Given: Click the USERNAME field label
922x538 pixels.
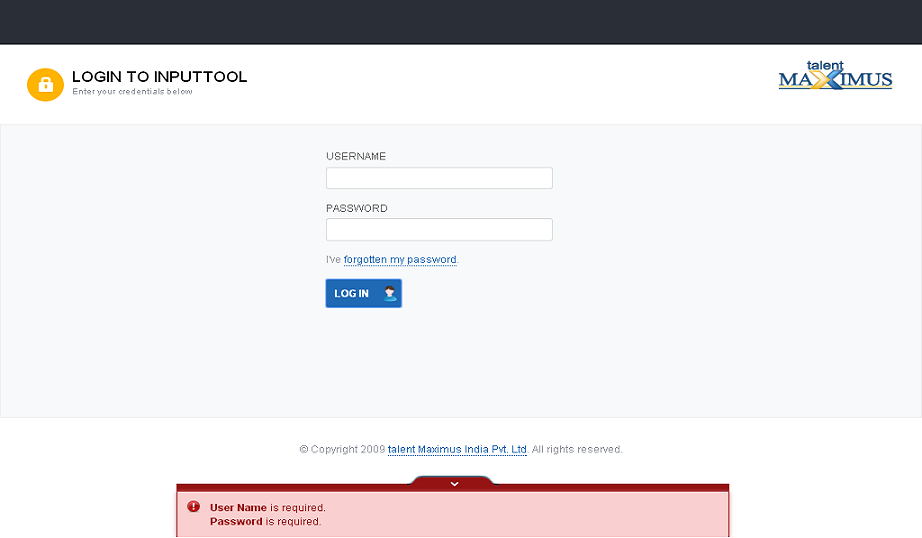Looking at the screenshot, I should [356, 157].
